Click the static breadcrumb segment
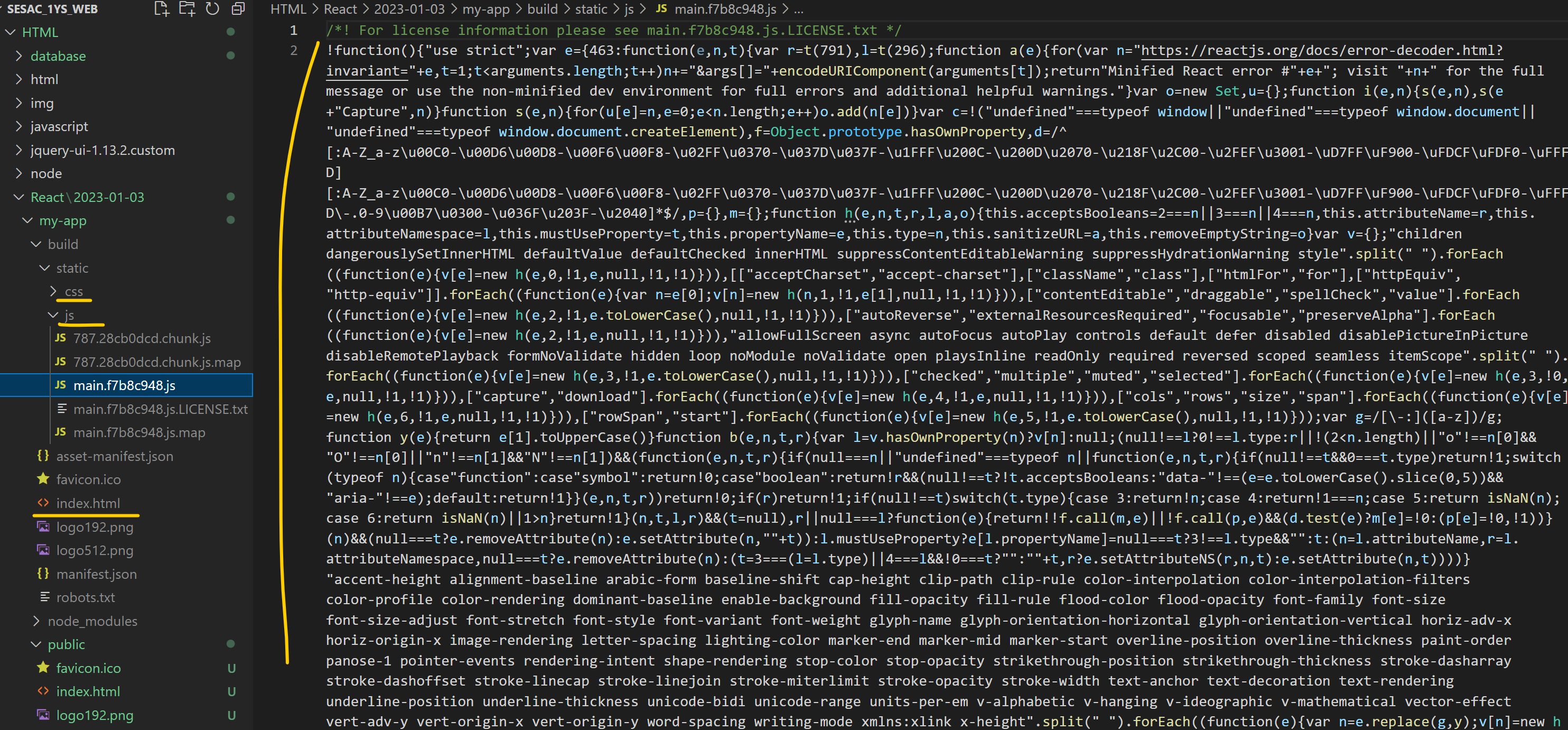Screen dimensions: 1568x730 591,9
